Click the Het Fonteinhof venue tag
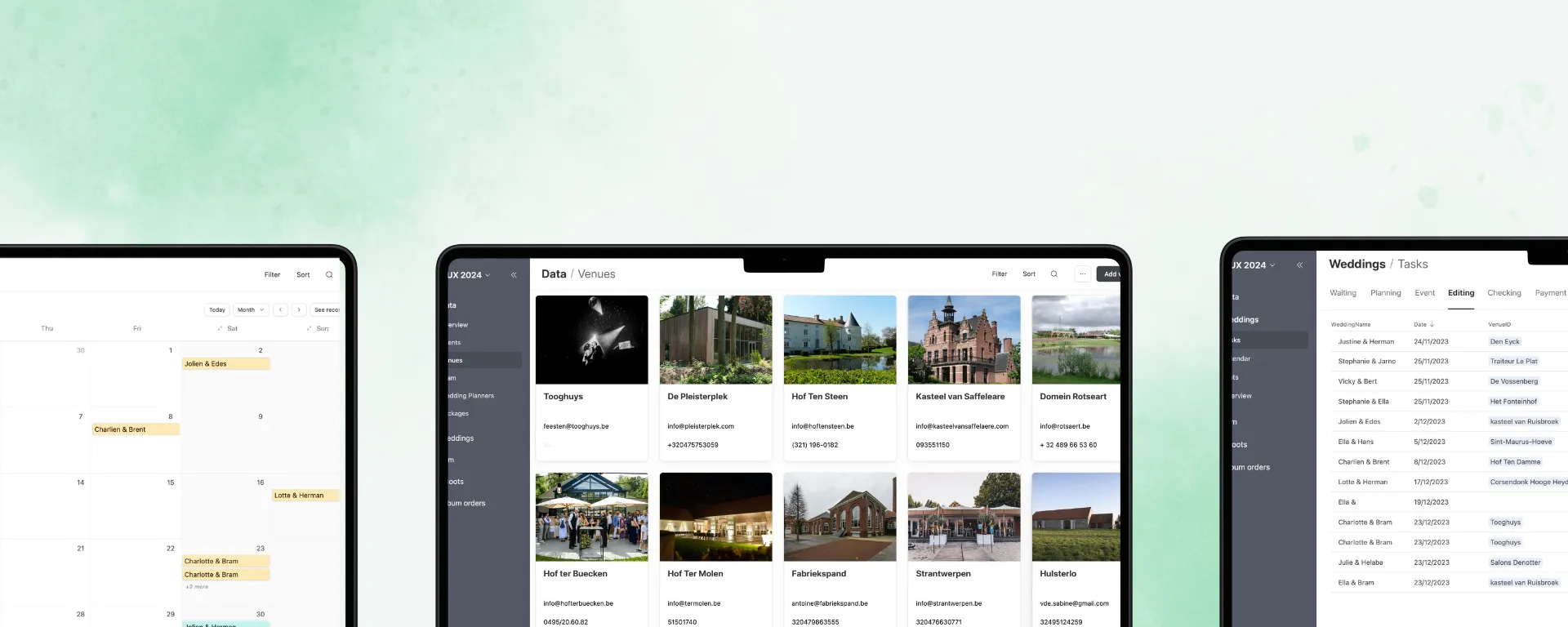The image size is (1568, 627). coord(1513,402)
